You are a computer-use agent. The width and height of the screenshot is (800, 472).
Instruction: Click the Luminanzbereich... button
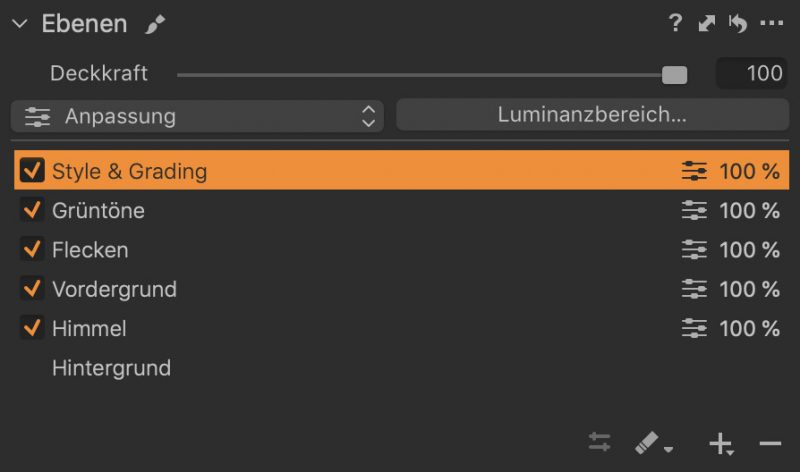click(592, 115)
